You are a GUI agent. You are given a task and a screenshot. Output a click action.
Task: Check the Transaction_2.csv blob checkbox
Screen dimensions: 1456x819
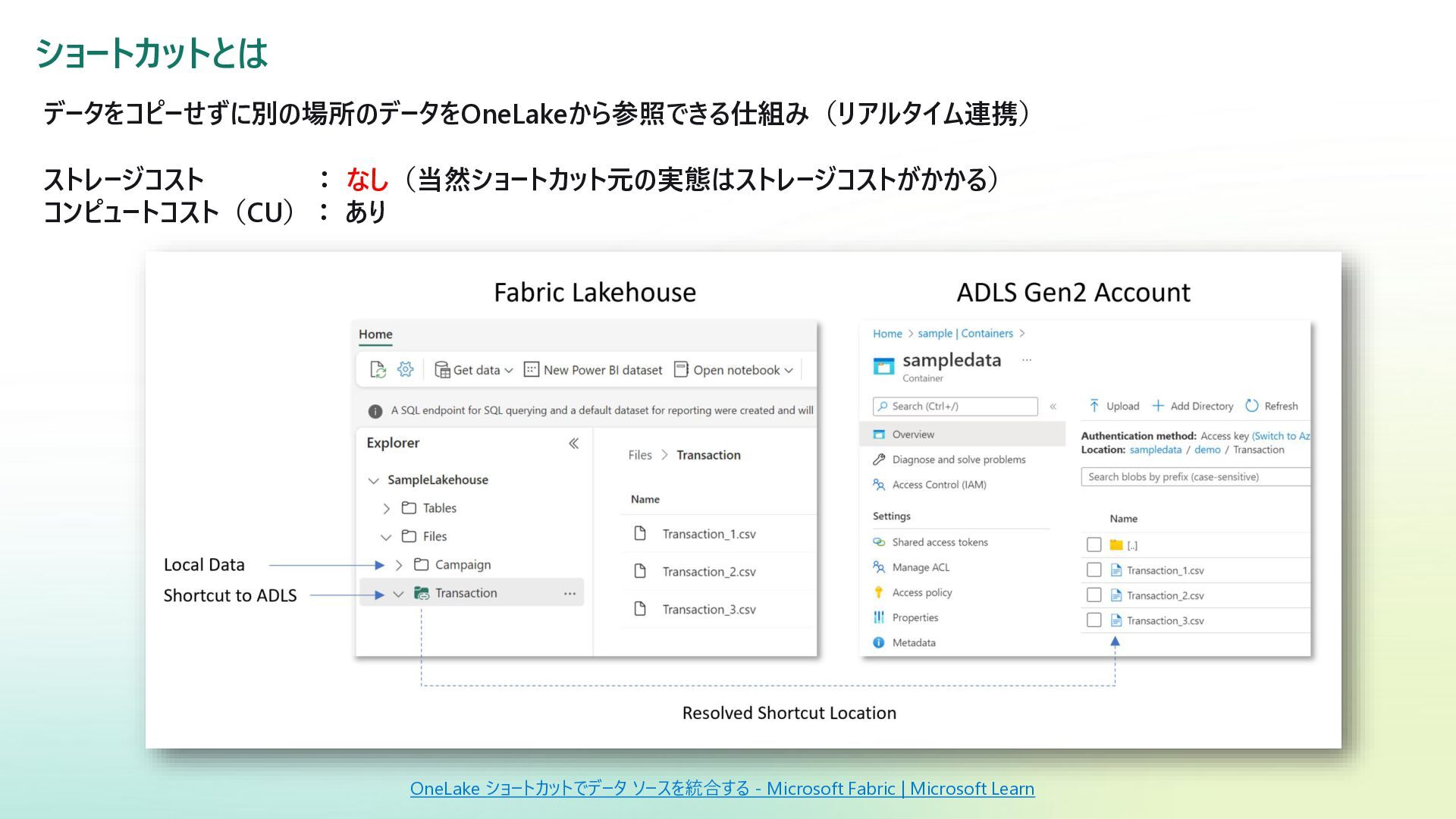(x=1094, y=595)
